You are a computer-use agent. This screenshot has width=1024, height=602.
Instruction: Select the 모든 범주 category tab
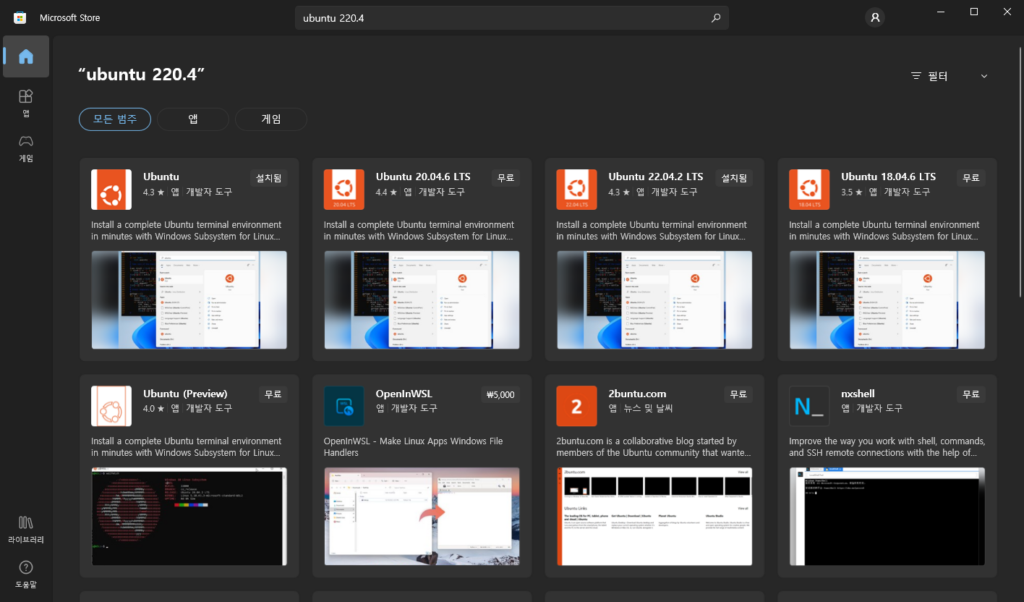click(x=115, y=119)
